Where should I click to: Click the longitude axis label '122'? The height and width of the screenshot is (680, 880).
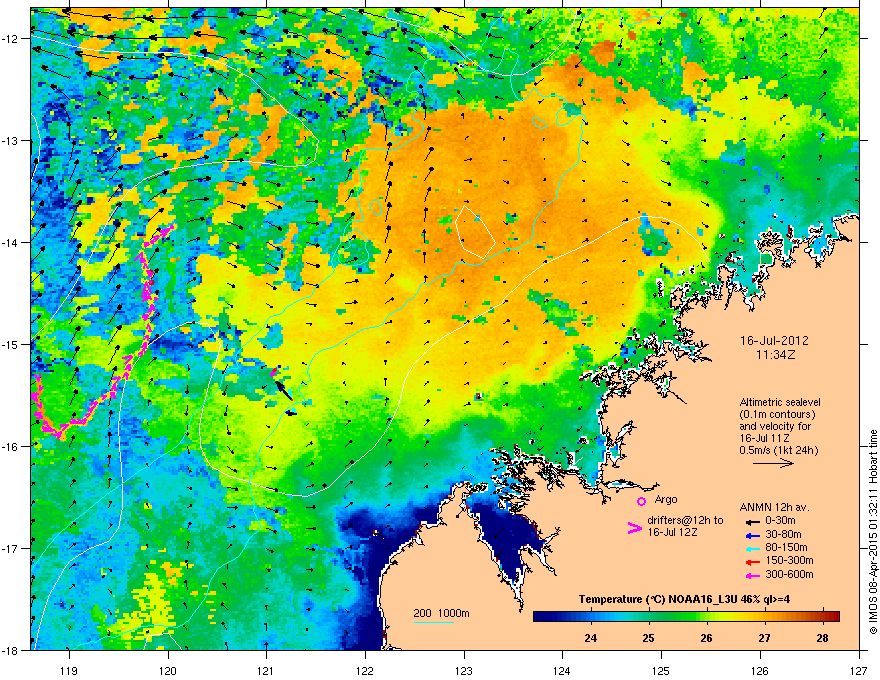pyautogui.click(x=365, y=670)
